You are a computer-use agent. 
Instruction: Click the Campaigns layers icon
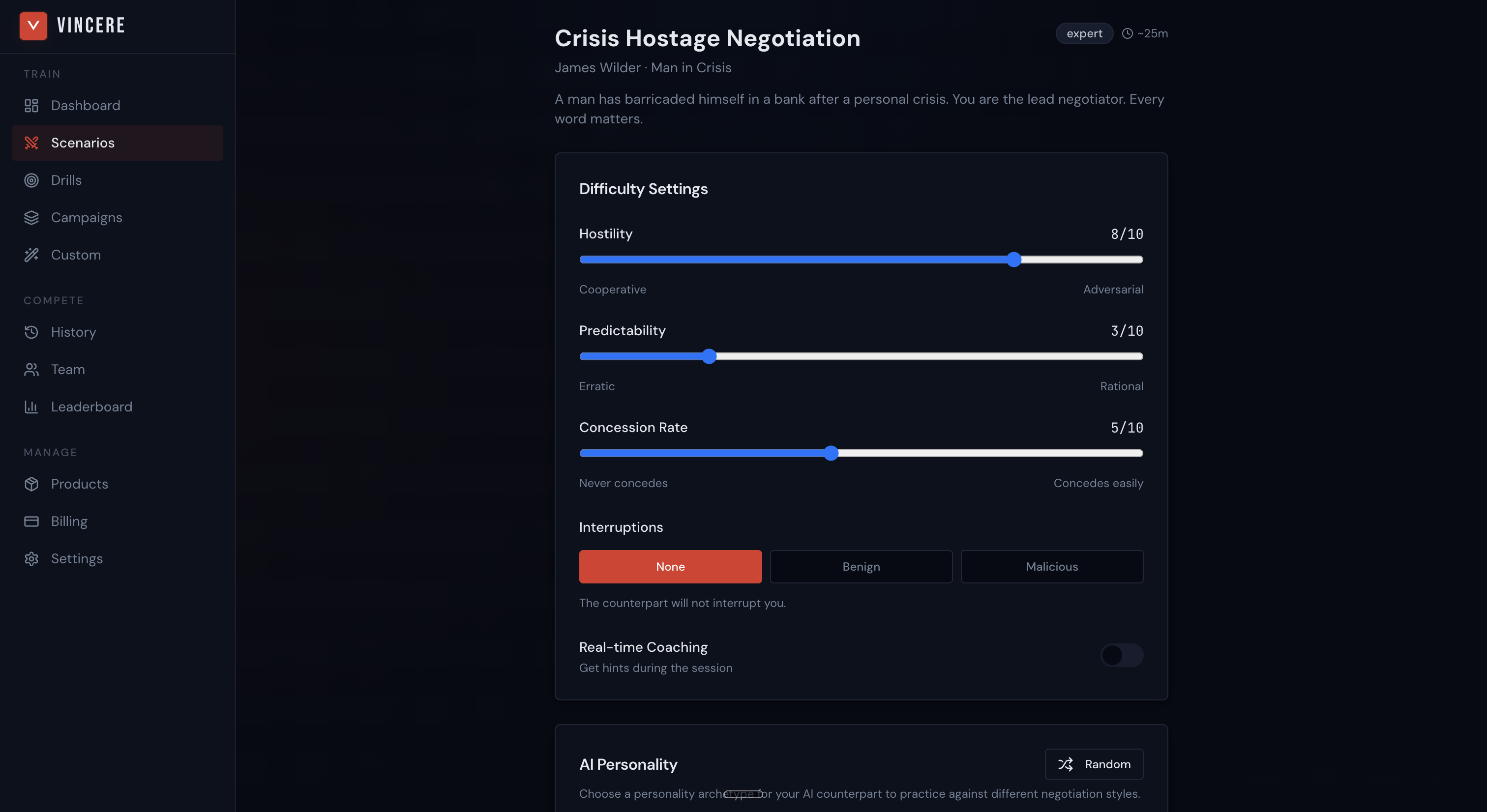pyautogui.click(x=31, y=218)
